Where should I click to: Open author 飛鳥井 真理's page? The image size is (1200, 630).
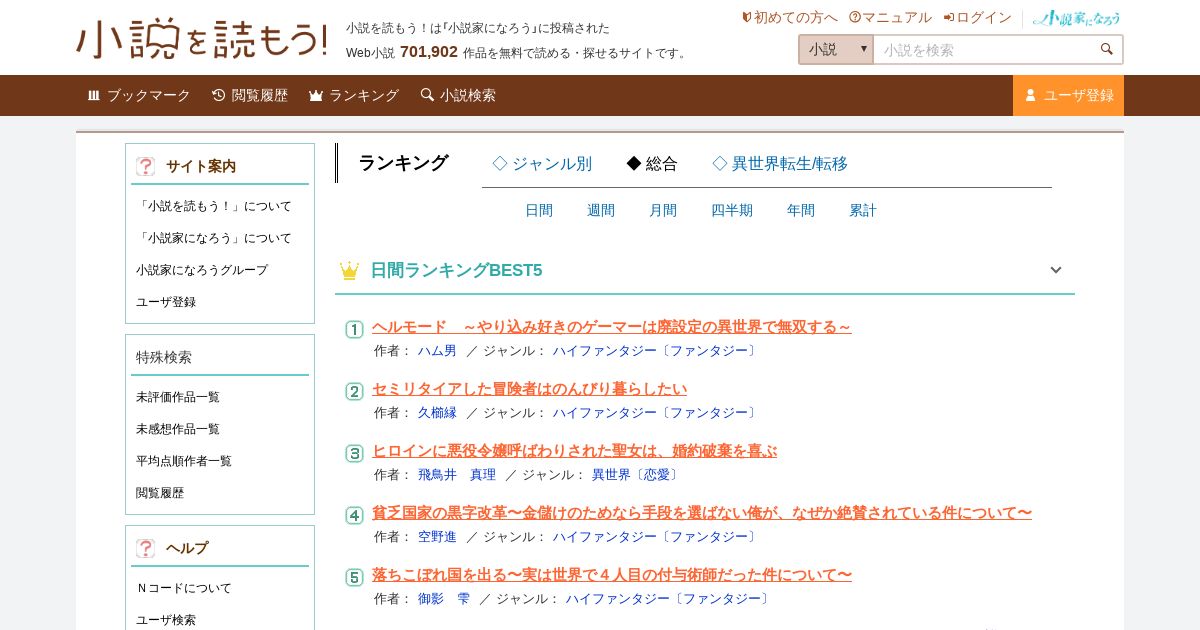[457, 475]
